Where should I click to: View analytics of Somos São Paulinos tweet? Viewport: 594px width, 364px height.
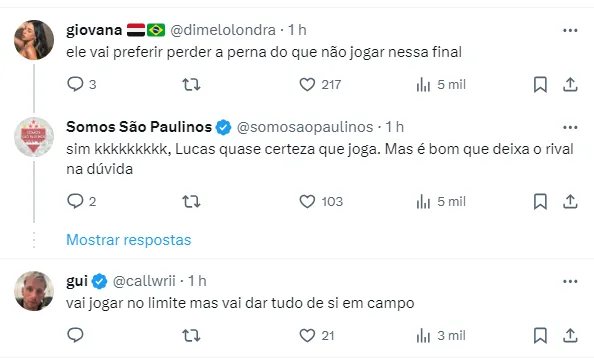pyautogui.click(x=441, y=202)
